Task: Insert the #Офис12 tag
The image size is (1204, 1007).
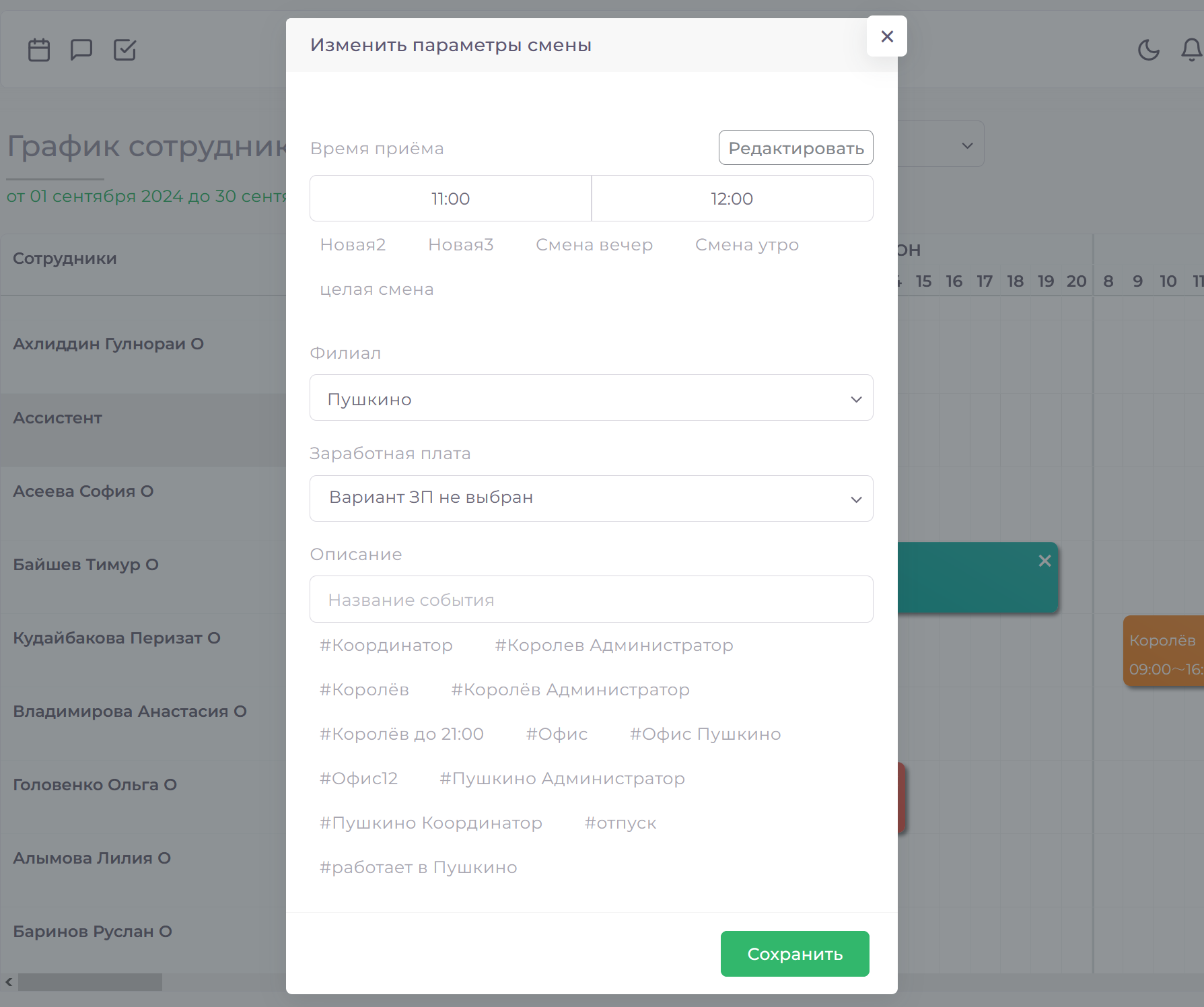Action: [359, 778]
